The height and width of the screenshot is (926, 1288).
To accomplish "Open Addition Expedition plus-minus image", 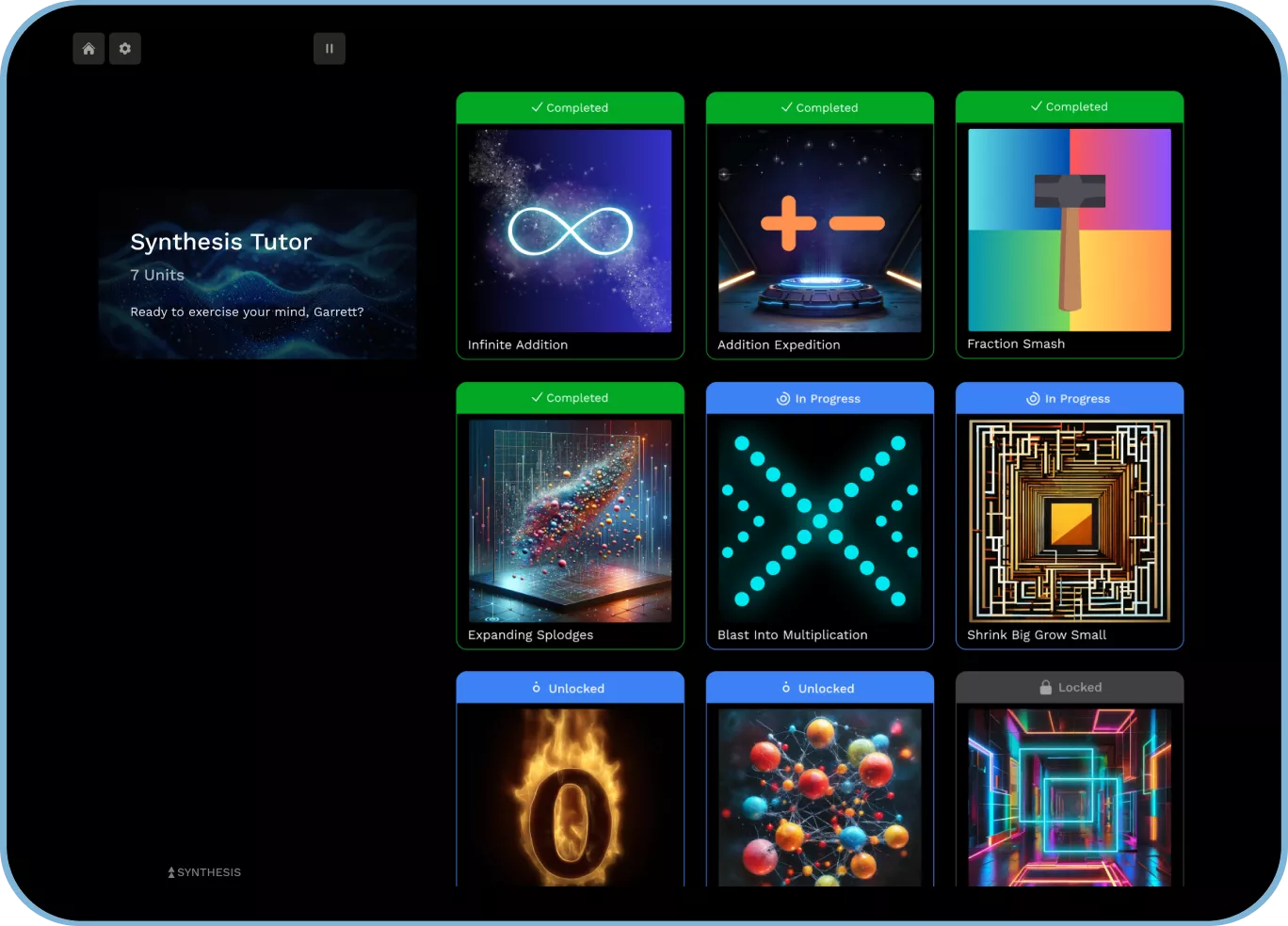I will 820,231.
